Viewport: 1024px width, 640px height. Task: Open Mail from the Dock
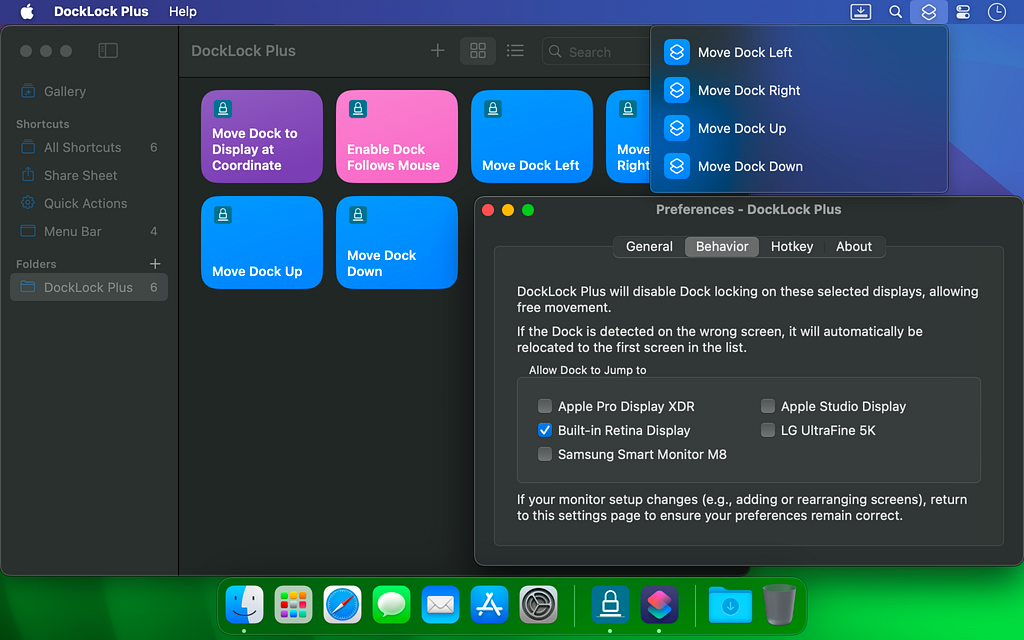point(440,605)
